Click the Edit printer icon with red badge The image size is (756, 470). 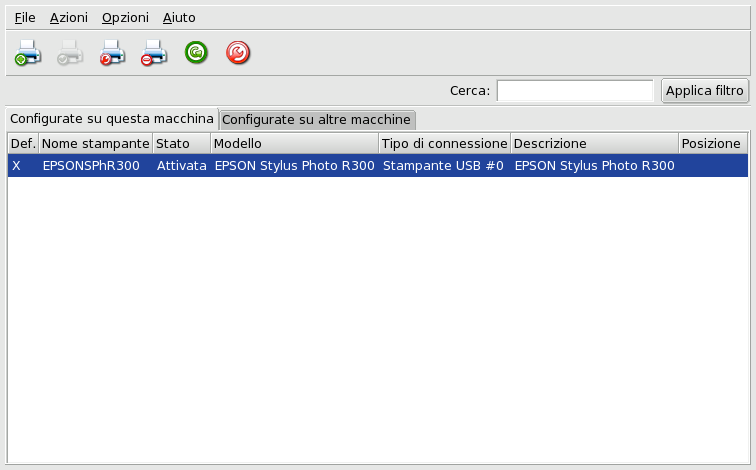[x=112, y=53]
